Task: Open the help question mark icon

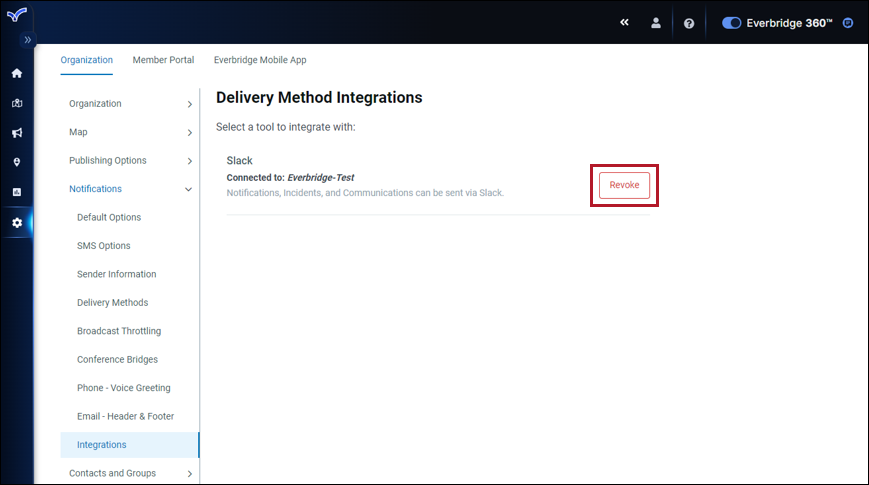Action: 689,23
